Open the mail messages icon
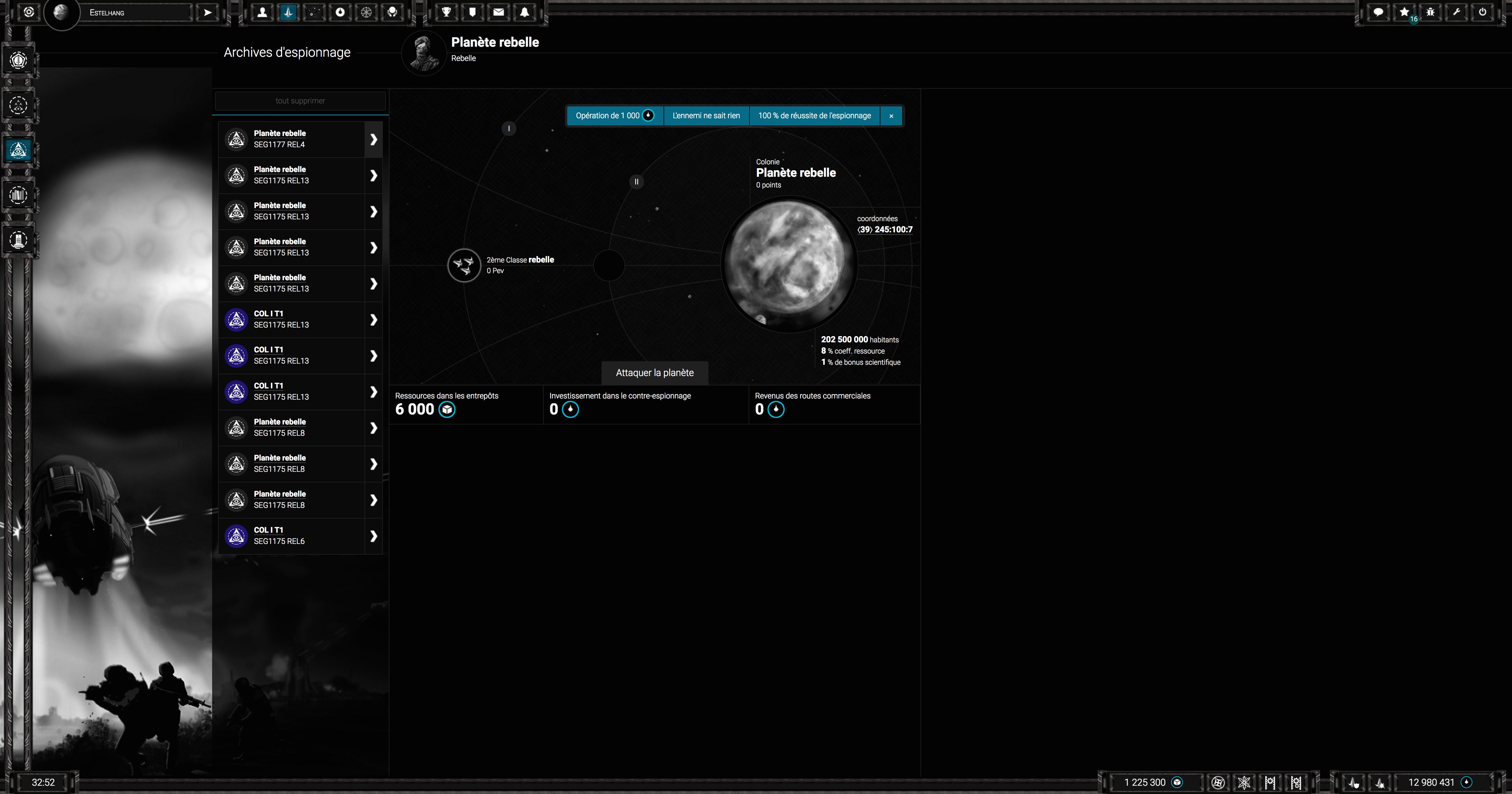The image size is (1512, 794). click(x=498, y=12)
